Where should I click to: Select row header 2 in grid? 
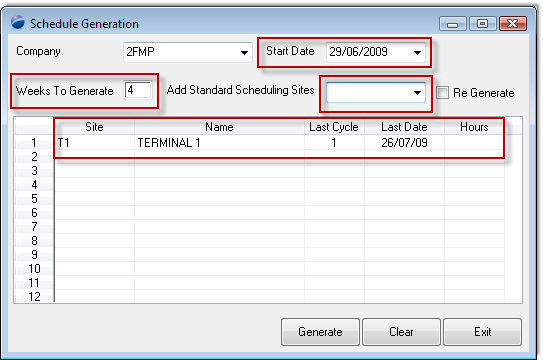34,157
